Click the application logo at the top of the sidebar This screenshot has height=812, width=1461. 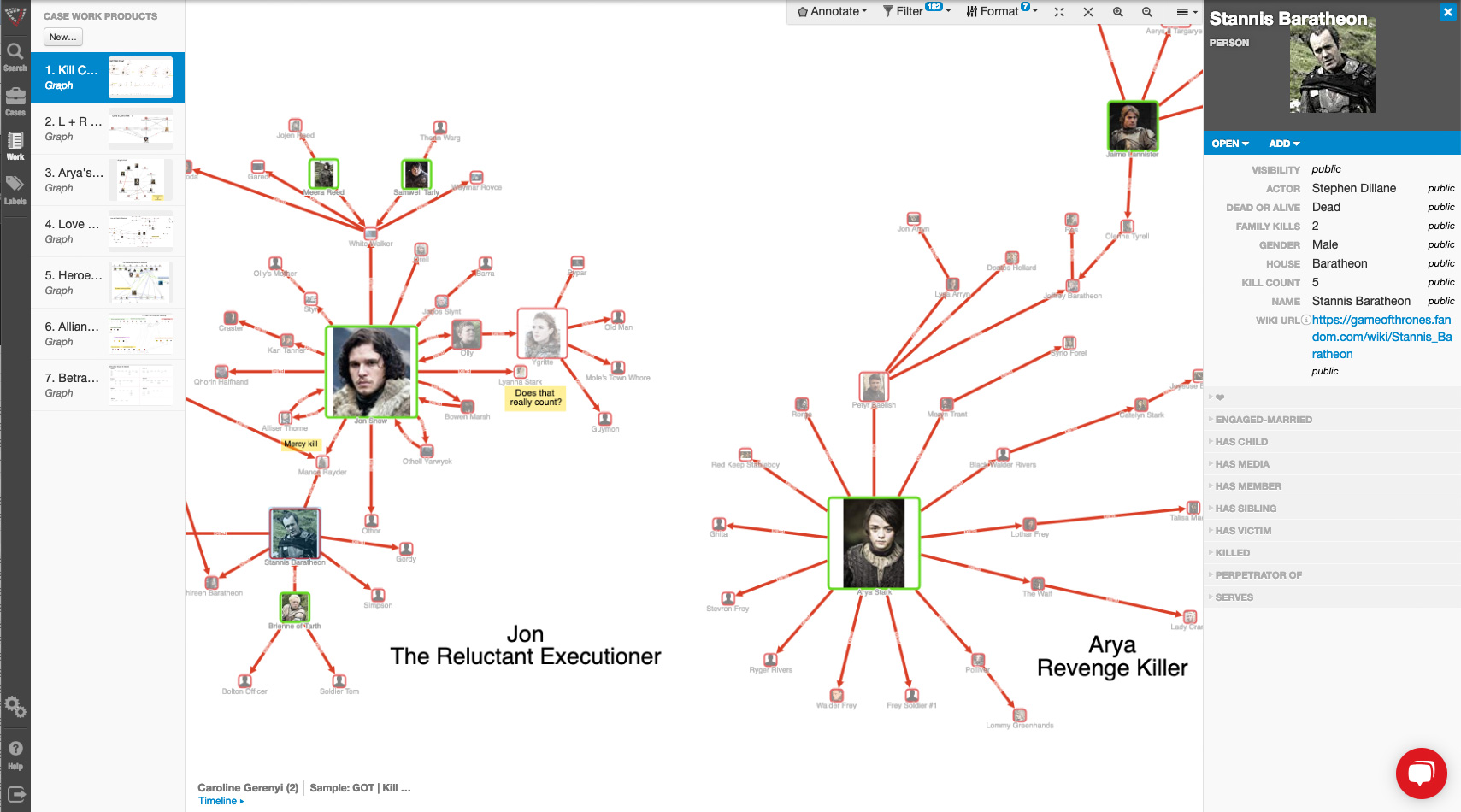click(15, 15)
